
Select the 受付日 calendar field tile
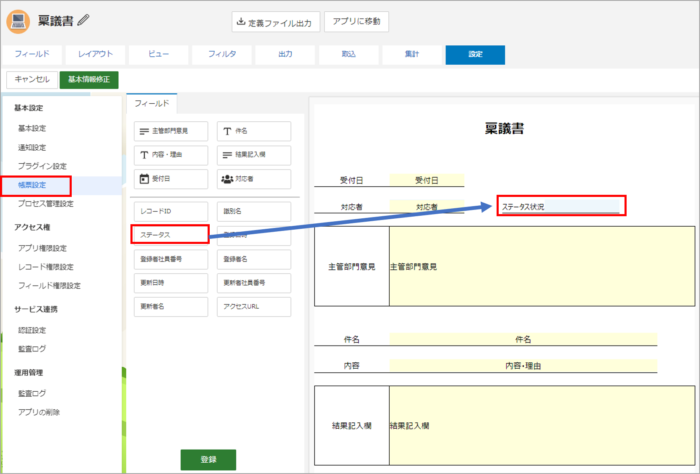(x=171, y=179)
